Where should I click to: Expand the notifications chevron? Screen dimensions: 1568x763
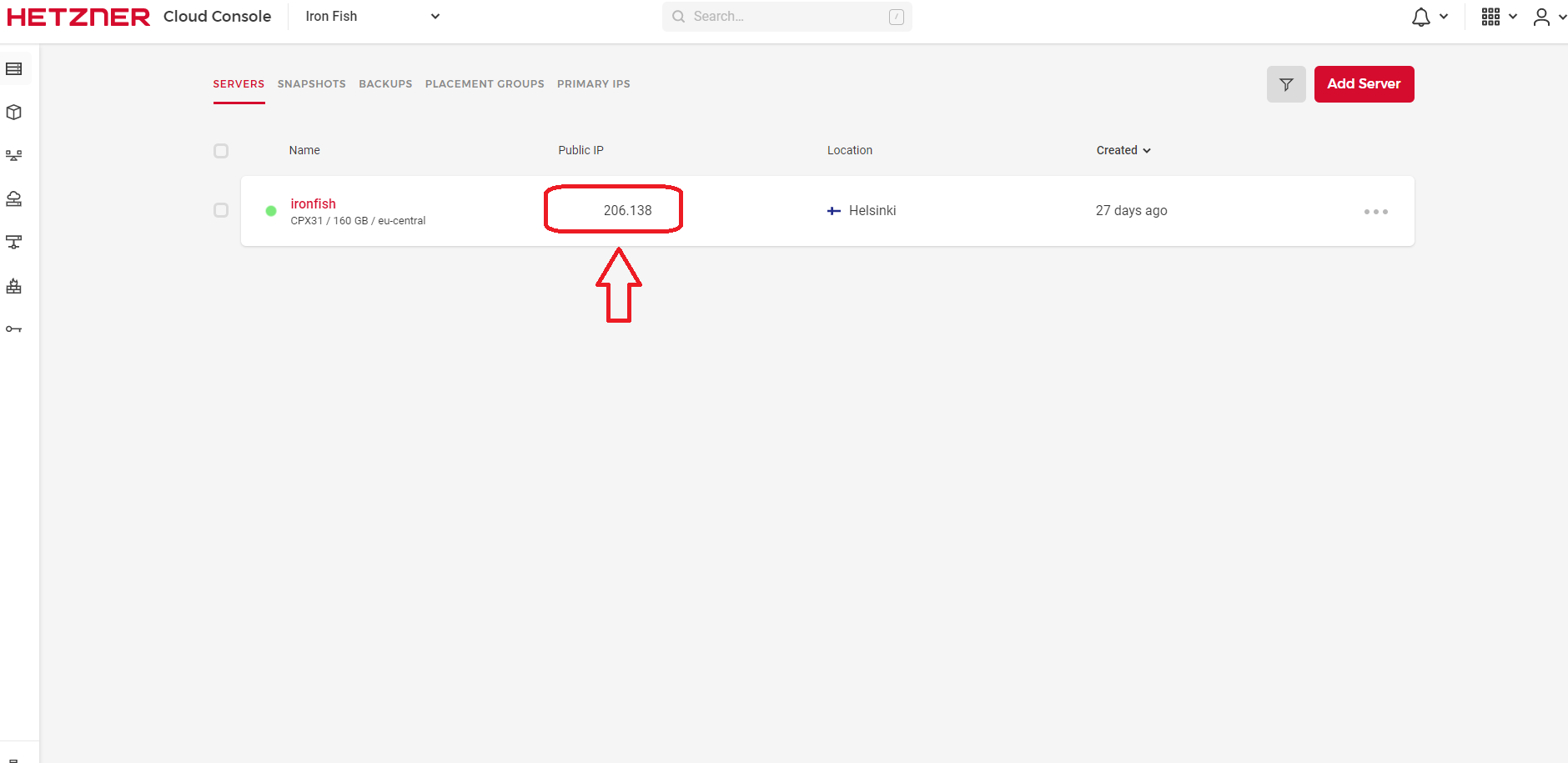pyautogui.click(x=1444, y=17)
